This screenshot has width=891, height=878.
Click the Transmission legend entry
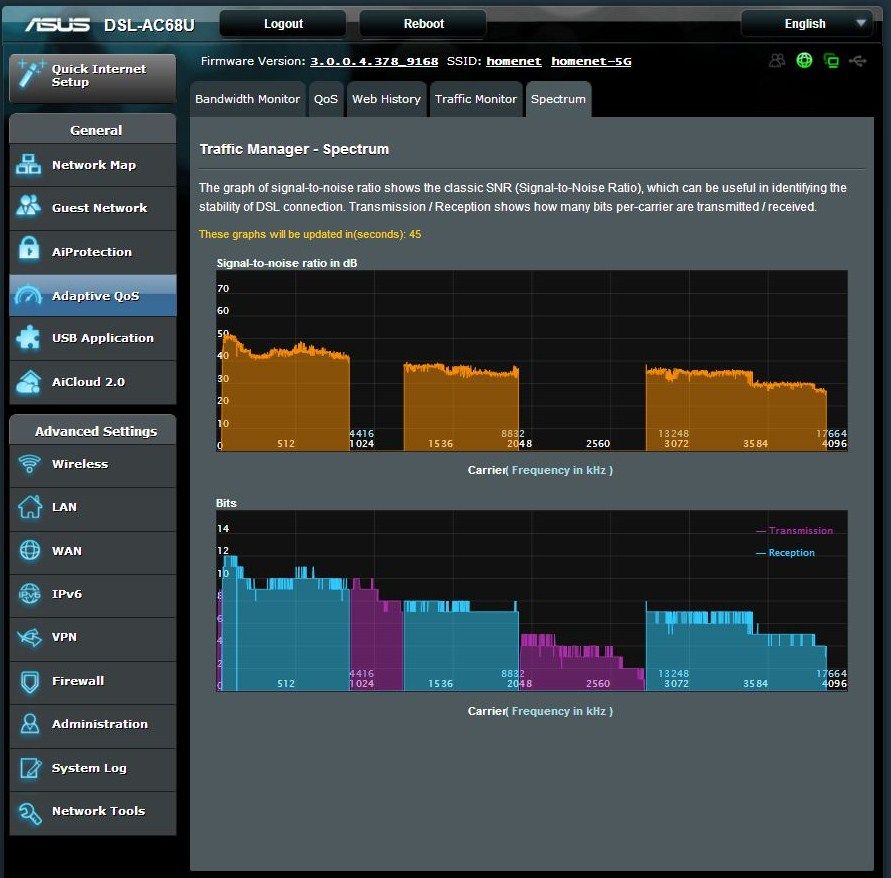794,530
